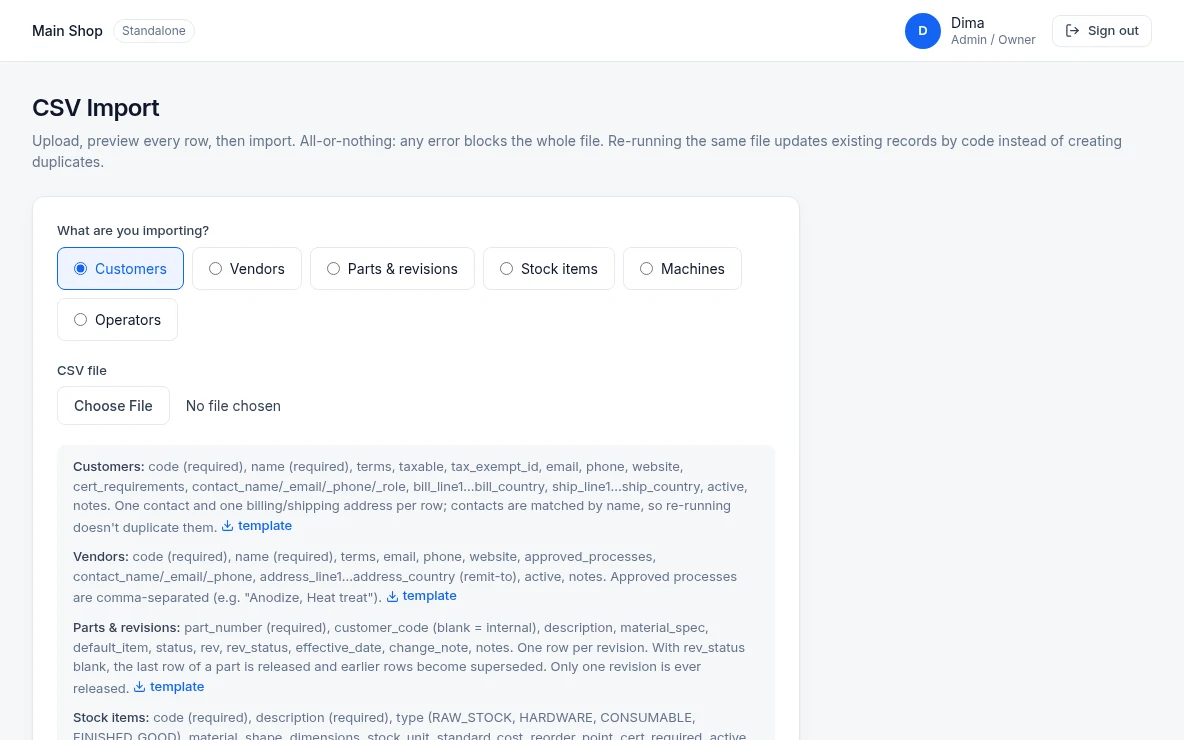The image size is (1184, 740).
Task: Choose Parts & revisions import type
Action: pos(392,269)
